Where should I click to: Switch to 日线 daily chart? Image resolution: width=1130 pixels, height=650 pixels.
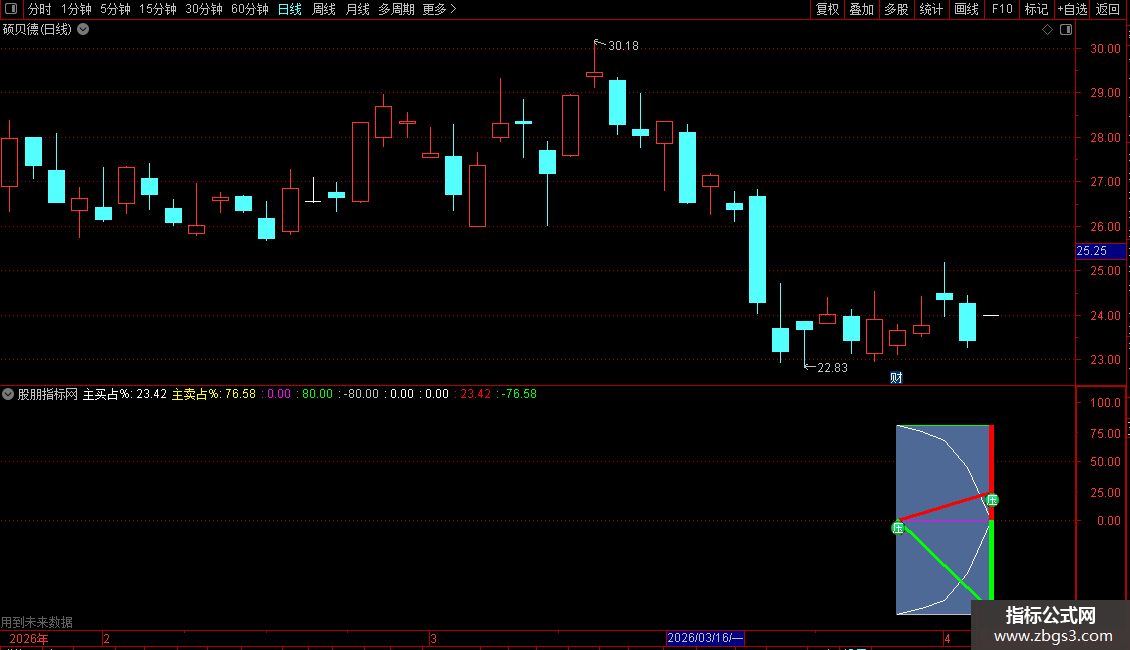[x=290, y=9]
